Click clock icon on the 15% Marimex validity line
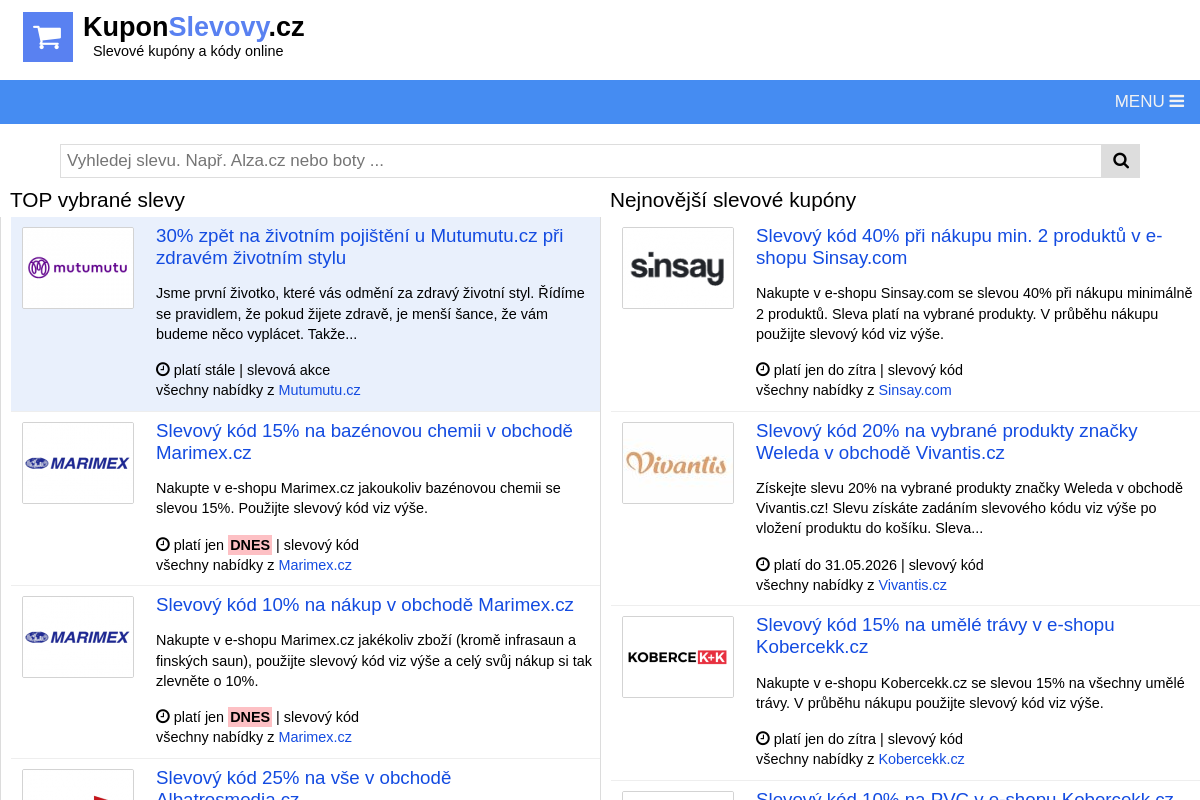1200x800 pixels. 163,544
